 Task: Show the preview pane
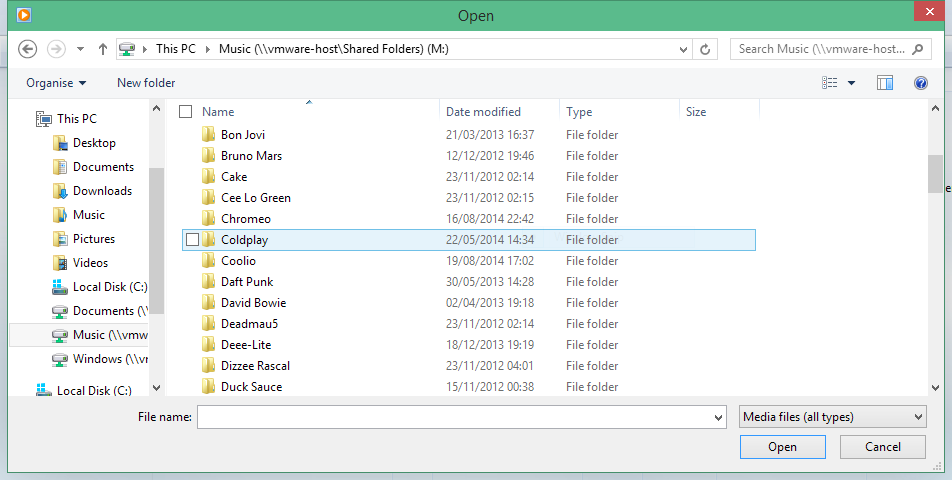pos(885,83)
